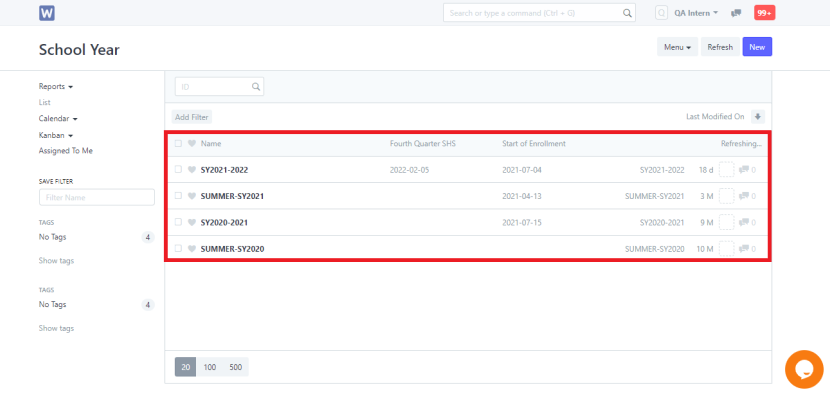Open the SY2021-2022 record name
830x397 pixels.
[224, 170]
